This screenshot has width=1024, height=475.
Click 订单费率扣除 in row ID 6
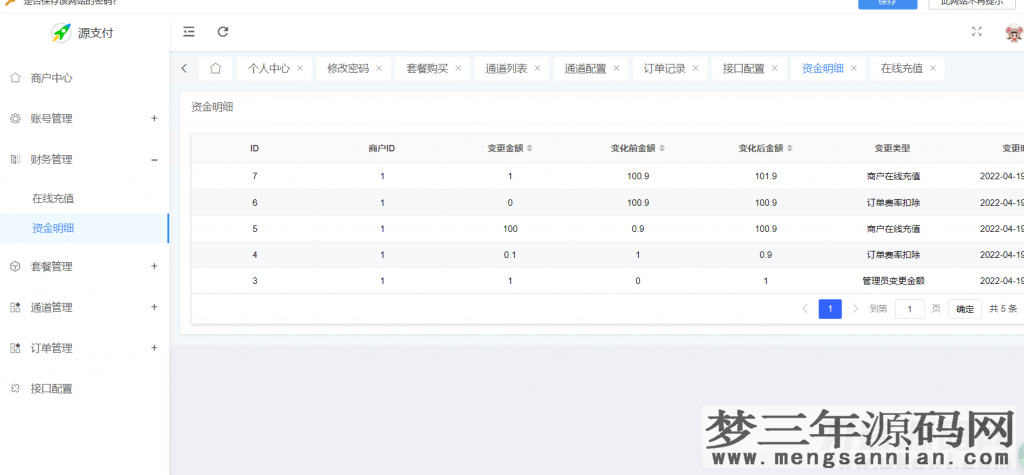point(893,203)
